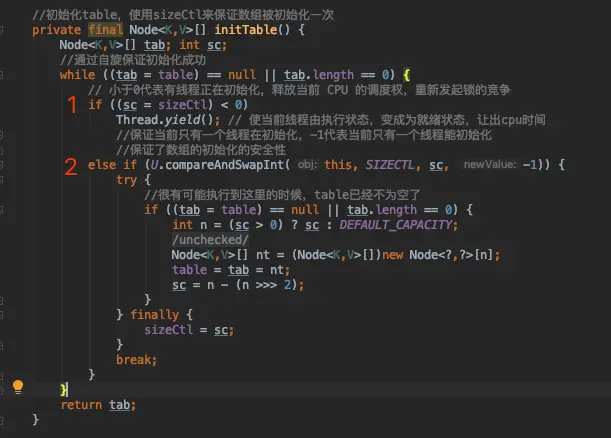Click the yellow lightbulb intention icon

click(x=18, y=387)
